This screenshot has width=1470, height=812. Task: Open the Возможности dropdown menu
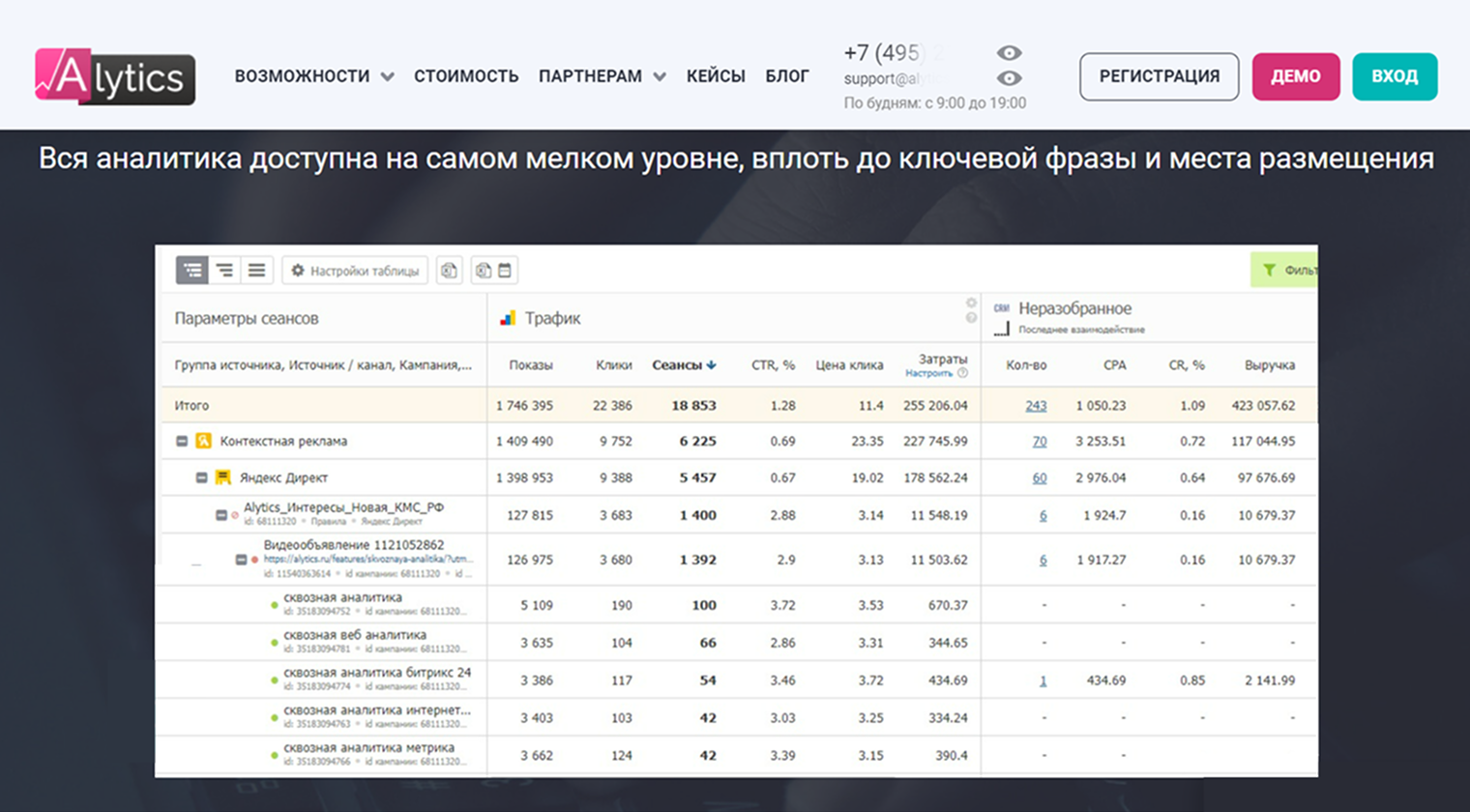314,76
